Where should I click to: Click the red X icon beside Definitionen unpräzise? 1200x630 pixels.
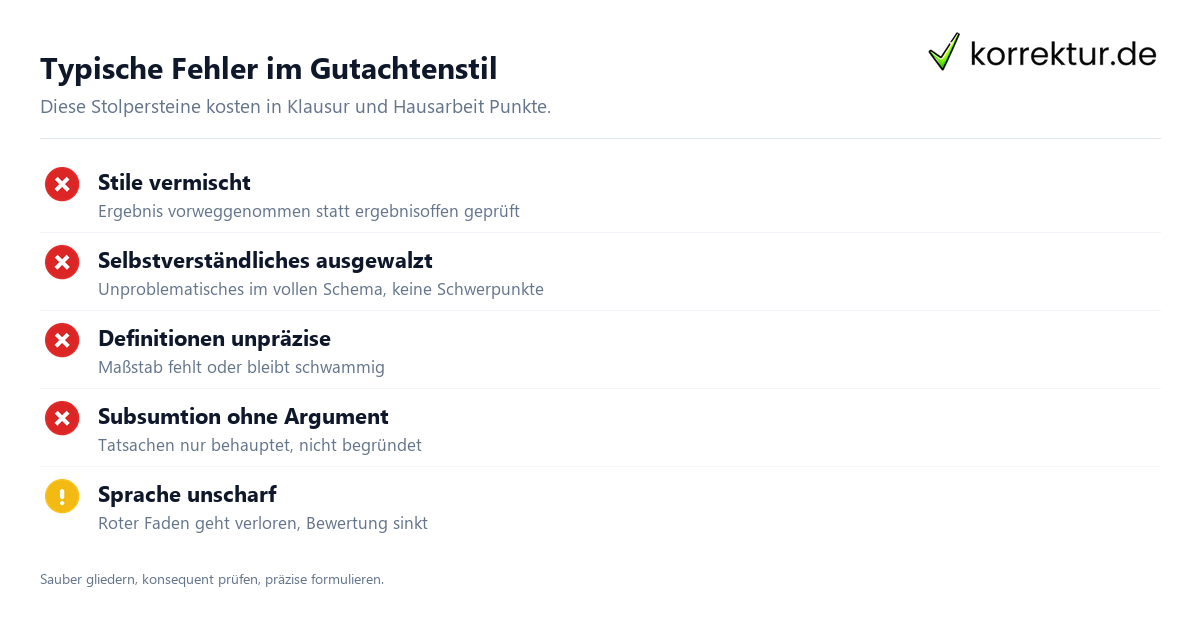click(62, 340)
